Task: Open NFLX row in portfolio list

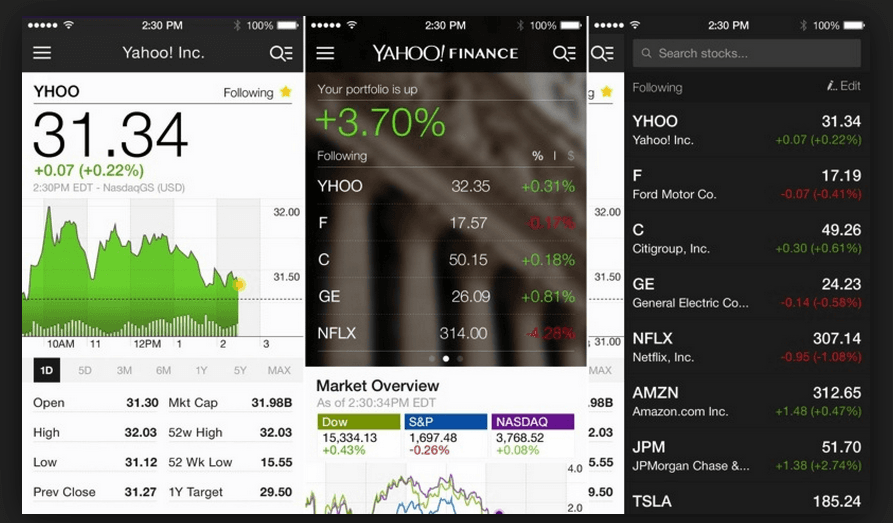Action: click(x=445, y=333)
